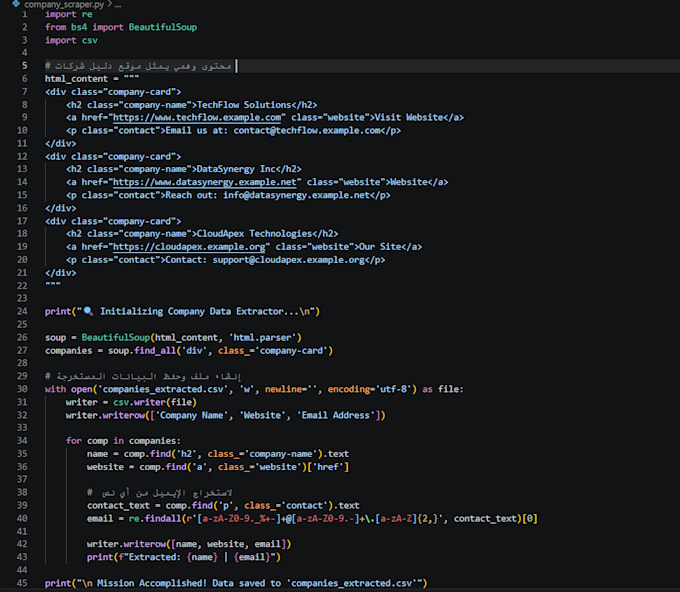
Task: Click 'CloudApex Technologies' company name text
Action: [x=254, y=234]
